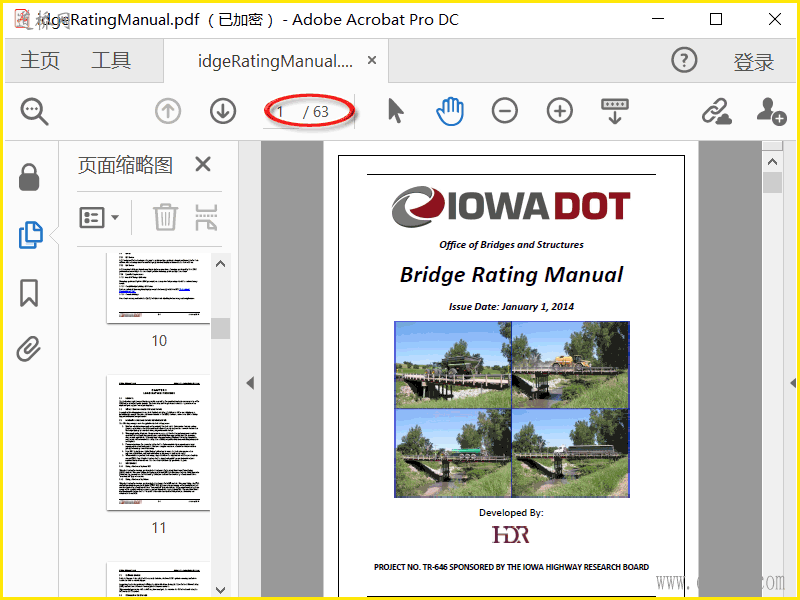Click the HDR logo

(511, 535)
